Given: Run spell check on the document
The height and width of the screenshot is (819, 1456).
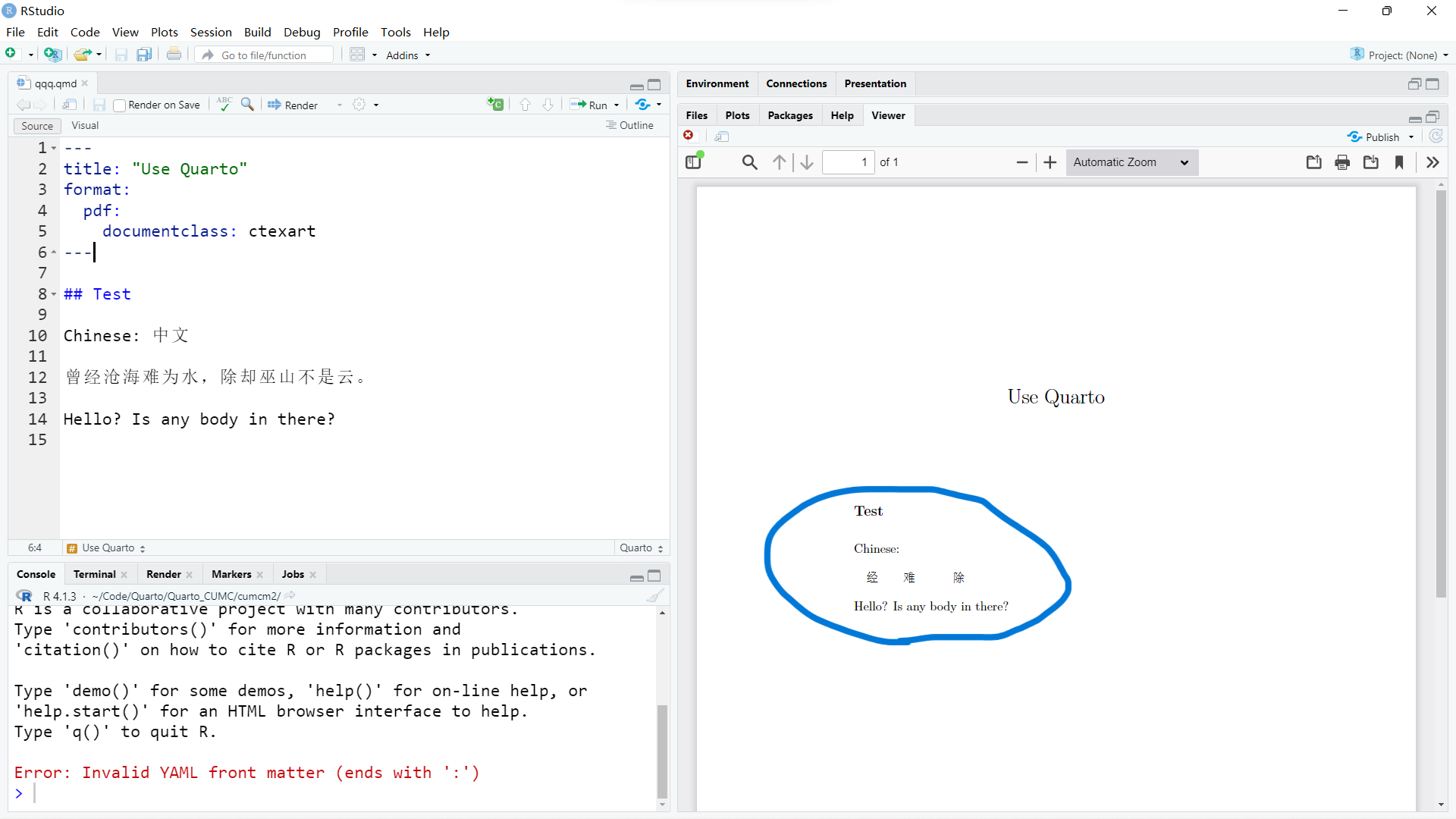Looking at the screenshot, I should (x=224, y=105).
